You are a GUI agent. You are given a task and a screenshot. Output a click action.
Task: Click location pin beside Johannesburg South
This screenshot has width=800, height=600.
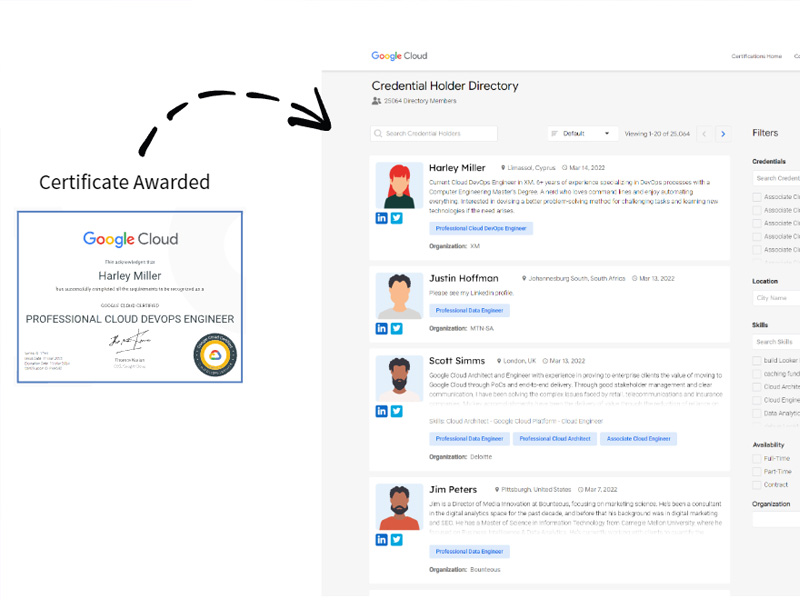click(524, 279)
